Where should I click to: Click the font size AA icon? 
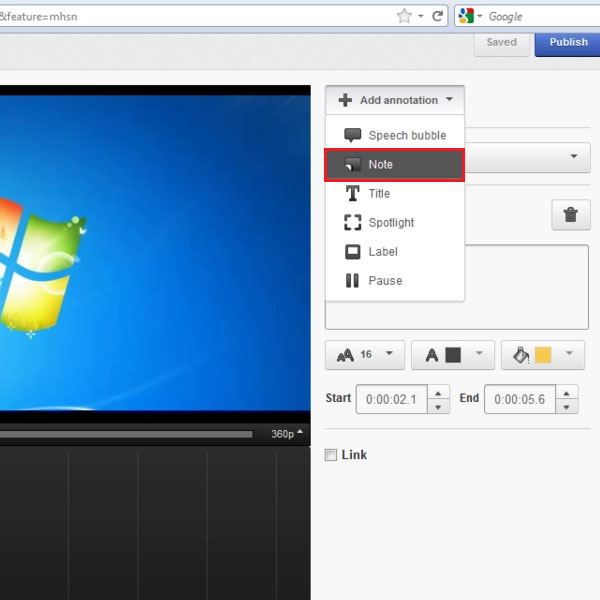[x=345, y=355]
